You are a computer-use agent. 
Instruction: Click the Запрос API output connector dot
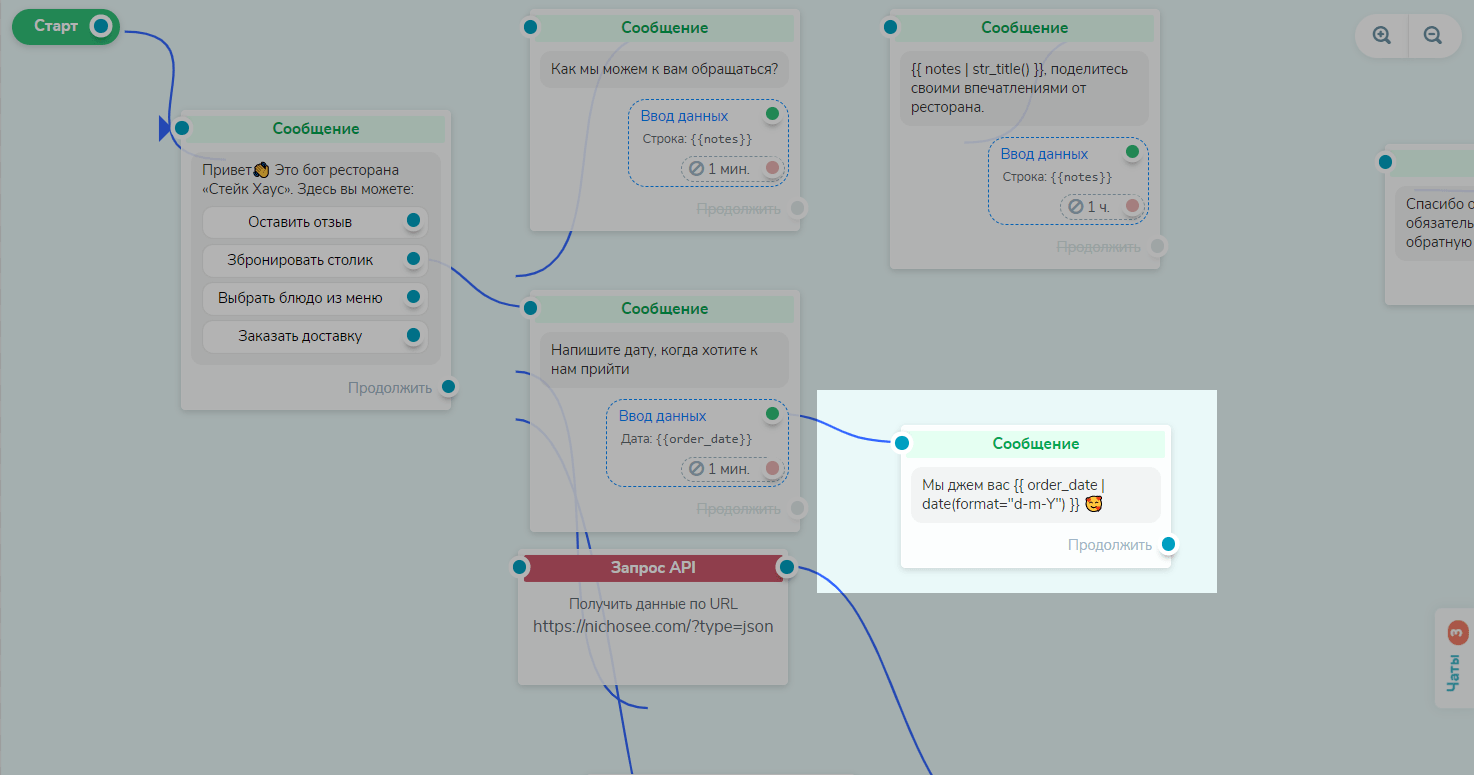pos(787,568)
